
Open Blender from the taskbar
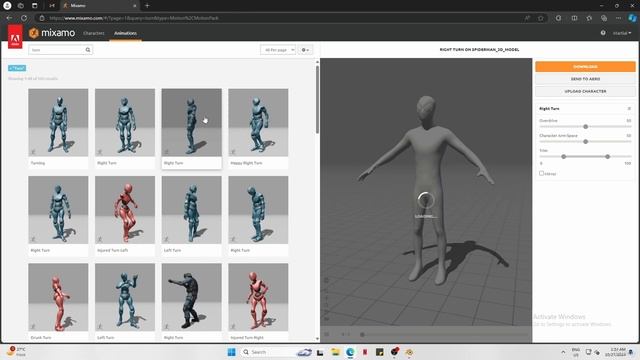click(x=409, y=352)
